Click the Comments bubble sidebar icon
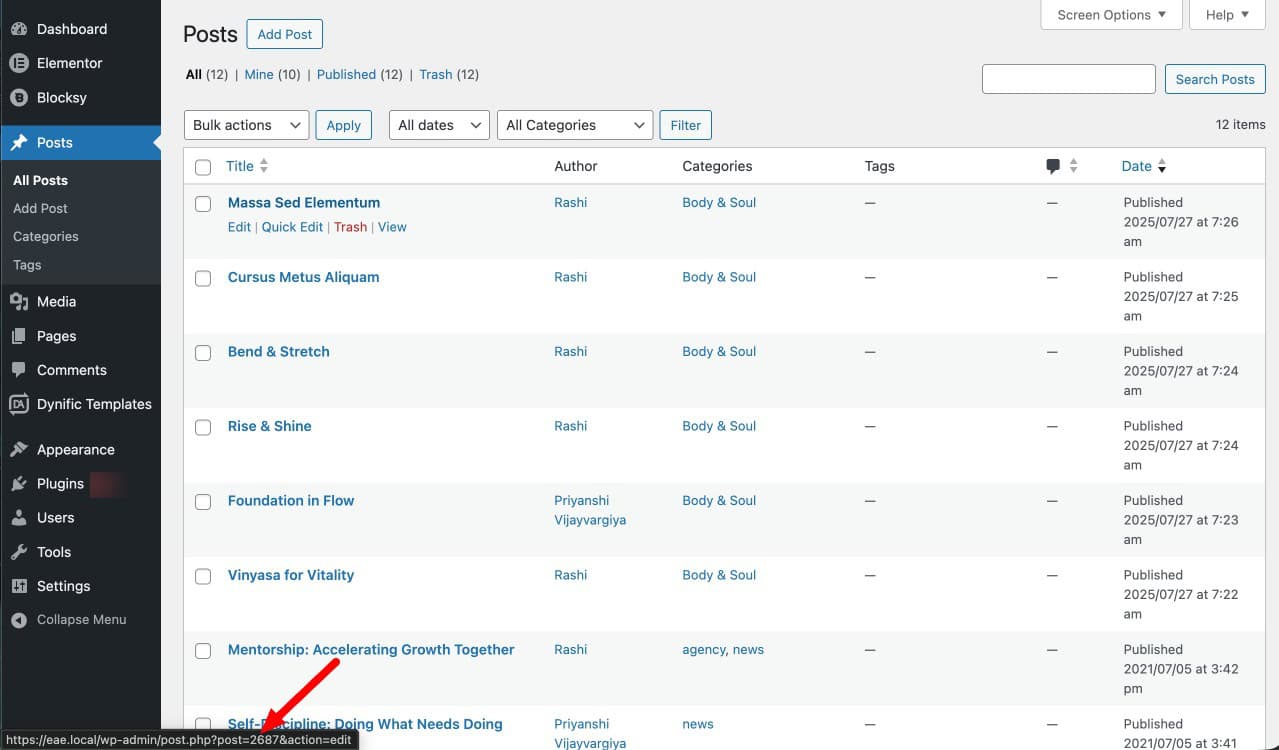Screen dimensions: 1279x750 click(19, 370)
